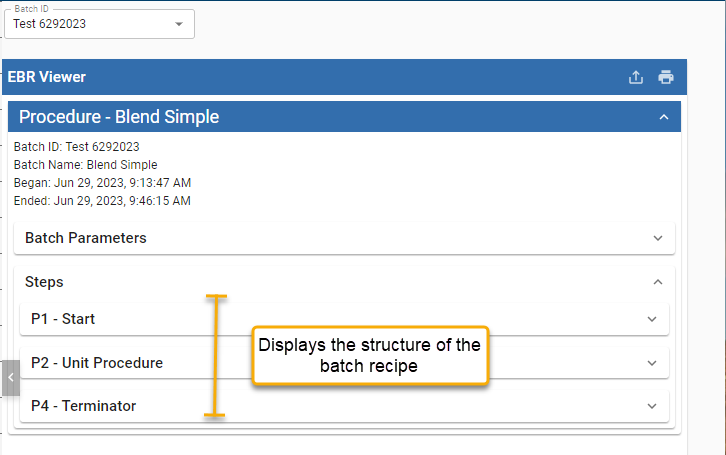This screenshot has width=726, height=455.
Task: Expand the P2 - Unit Procedure chevron
Action: pos(652,363)
